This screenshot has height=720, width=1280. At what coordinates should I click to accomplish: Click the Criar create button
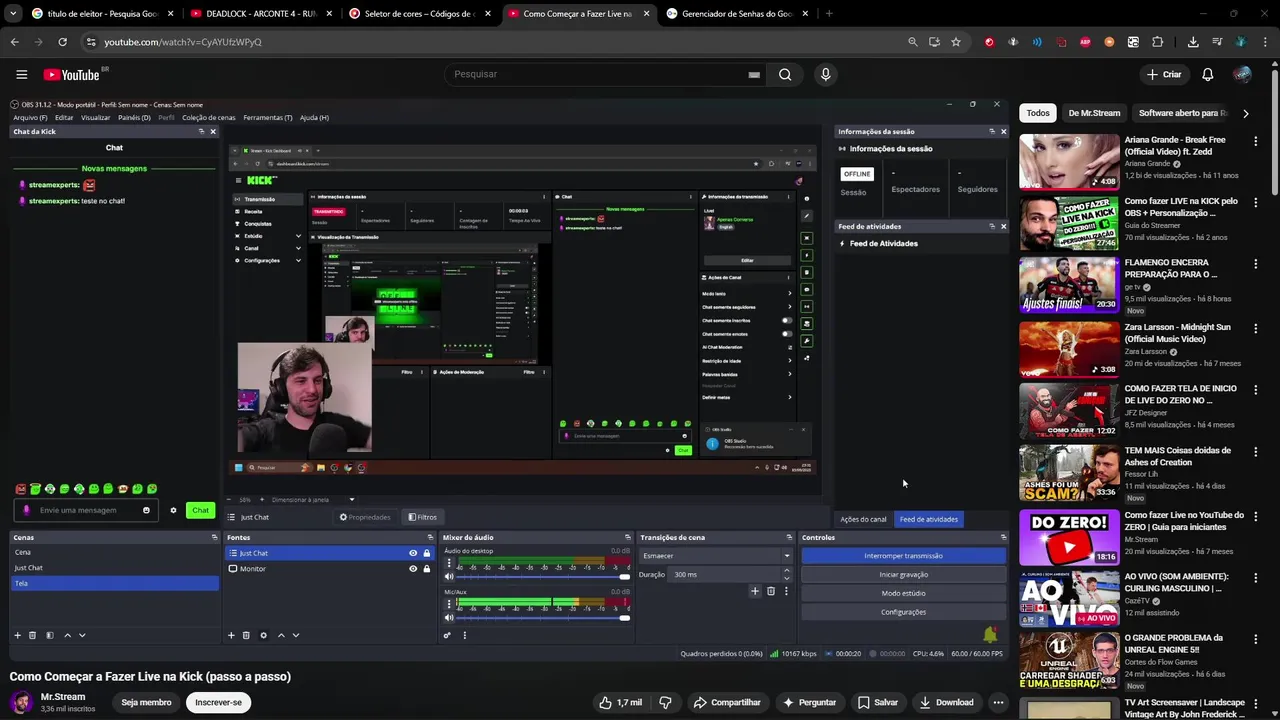pyautogui.click(x=1164, y=74)
